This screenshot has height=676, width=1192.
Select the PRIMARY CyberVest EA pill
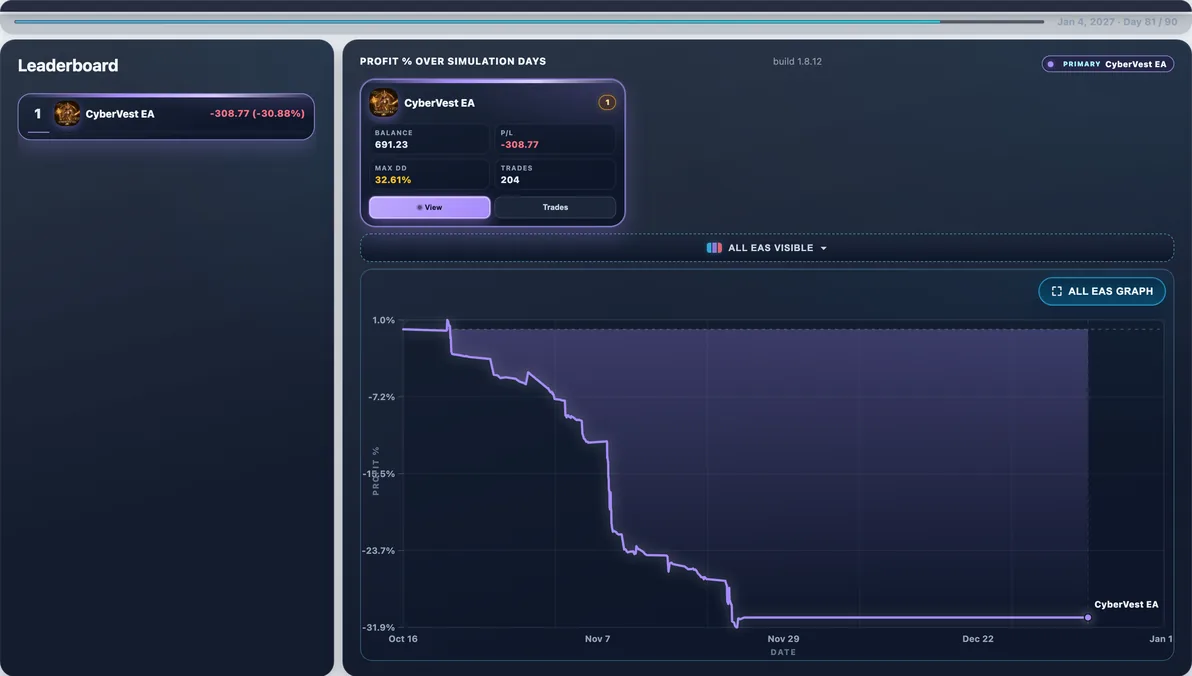coord(1108,64)
